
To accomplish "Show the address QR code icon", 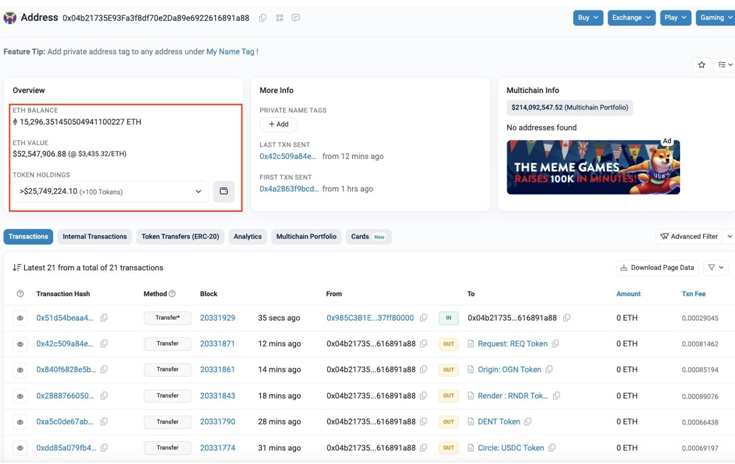I will tap(279, 18).
